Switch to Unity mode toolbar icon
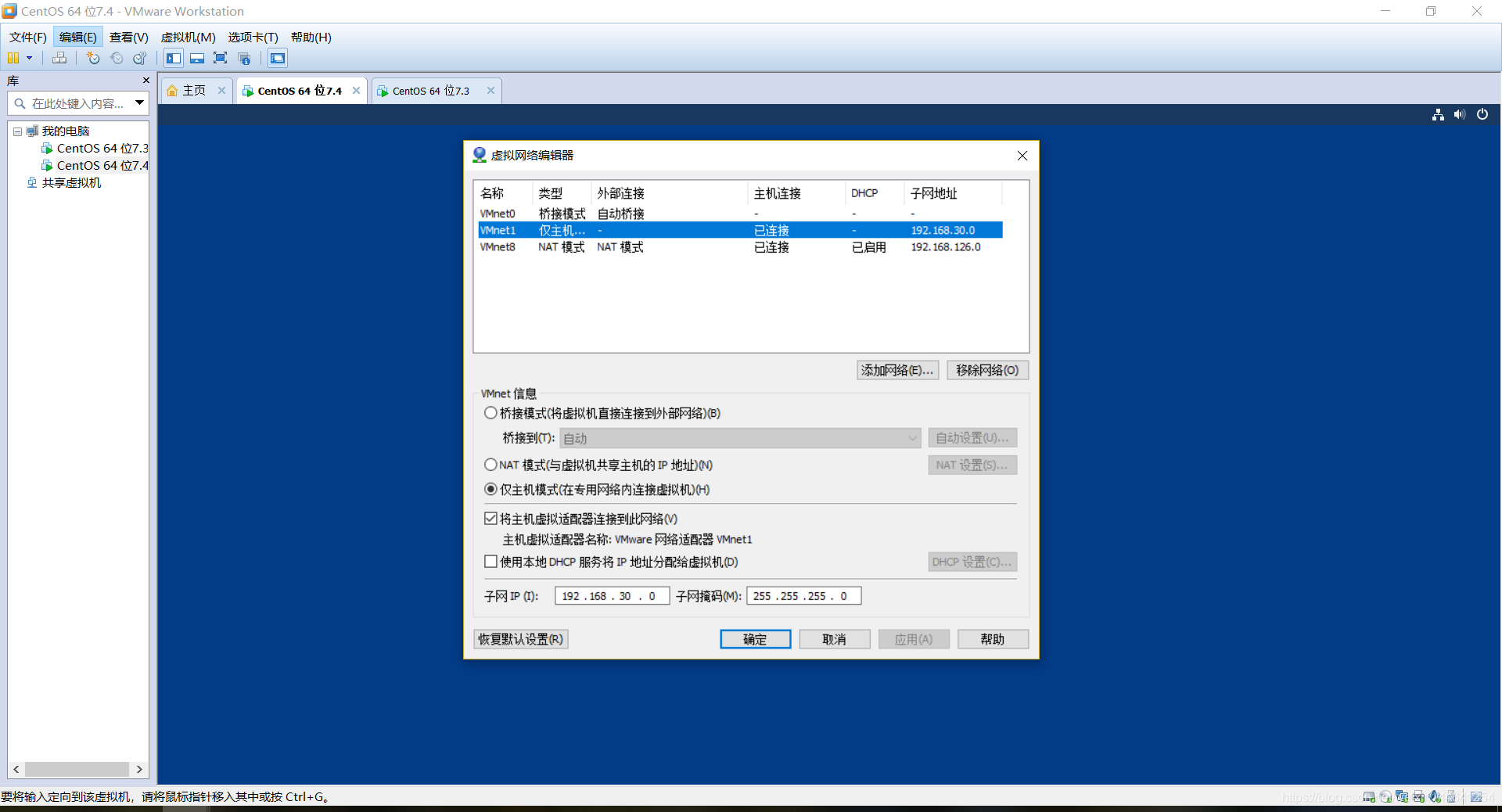1502x812 pixels. [x=244, y=58]
